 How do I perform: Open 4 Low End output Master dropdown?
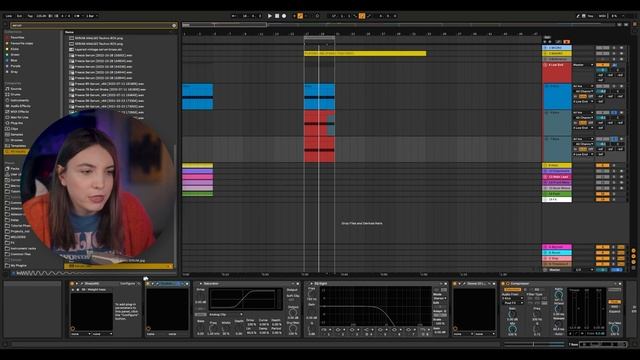583,65
